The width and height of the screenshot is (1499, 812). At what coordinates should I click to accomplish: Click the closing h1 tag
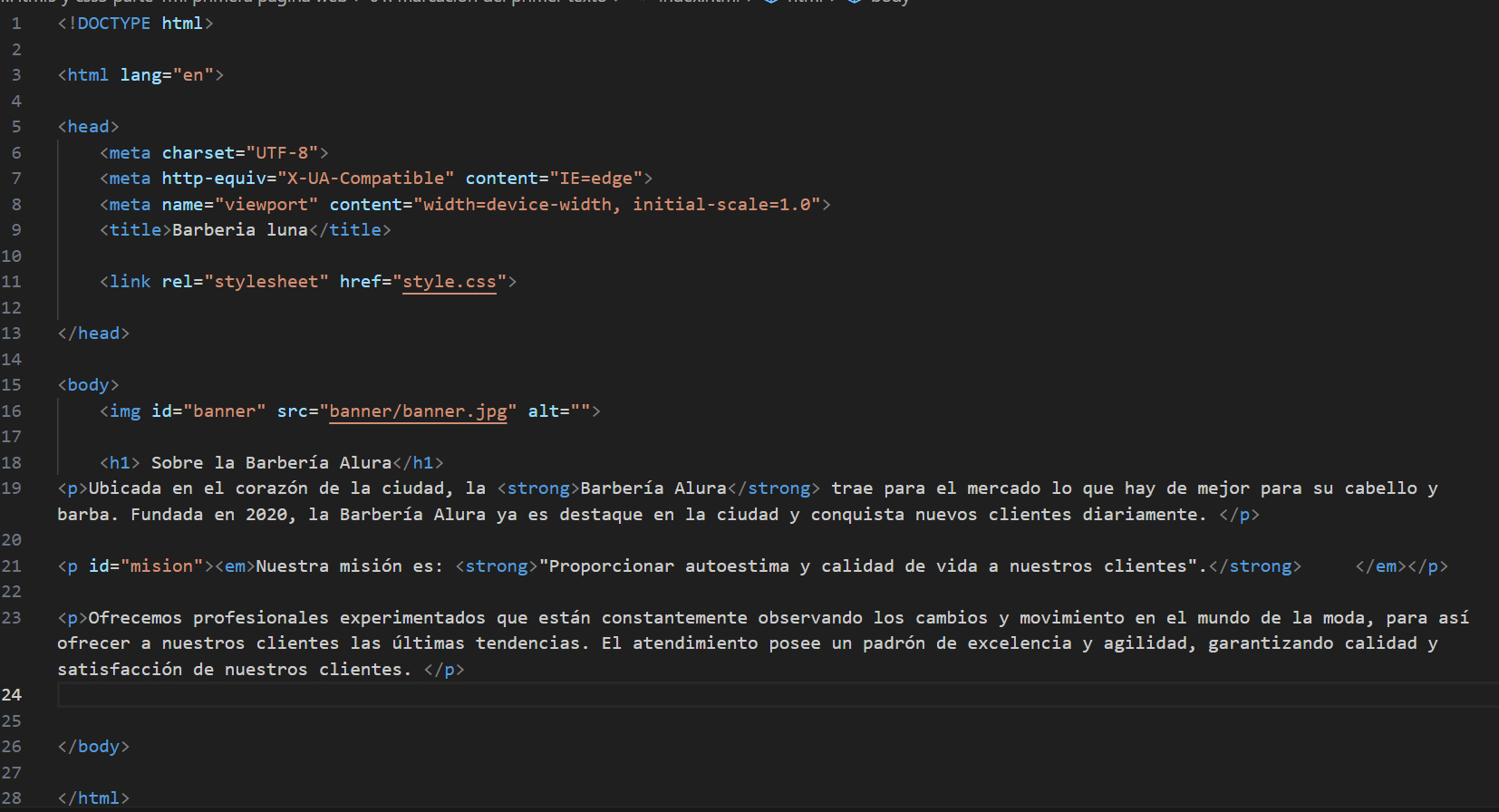[418, 463]
